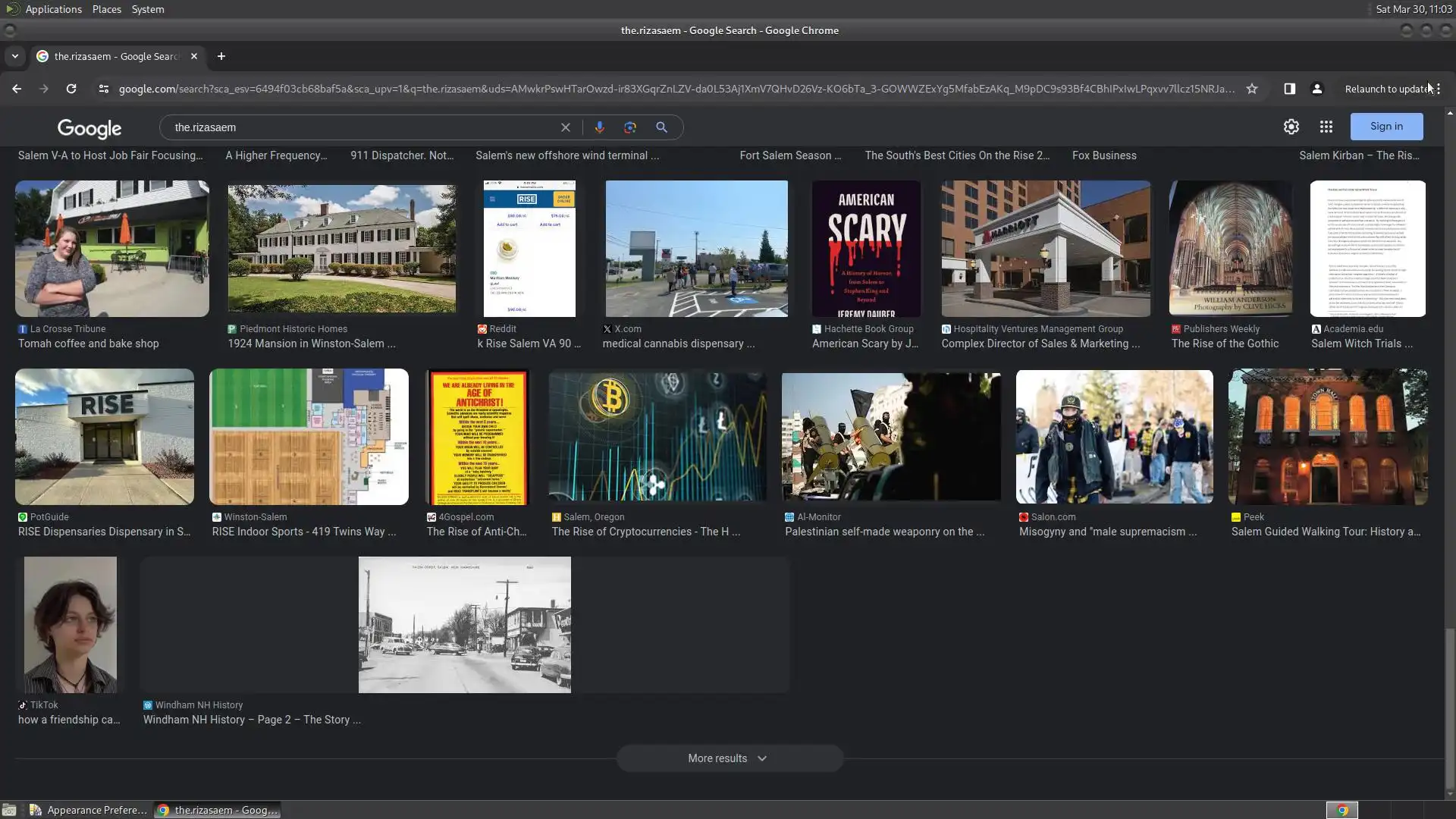
Task: Clear search box with X icon
Action: point(565,127)
